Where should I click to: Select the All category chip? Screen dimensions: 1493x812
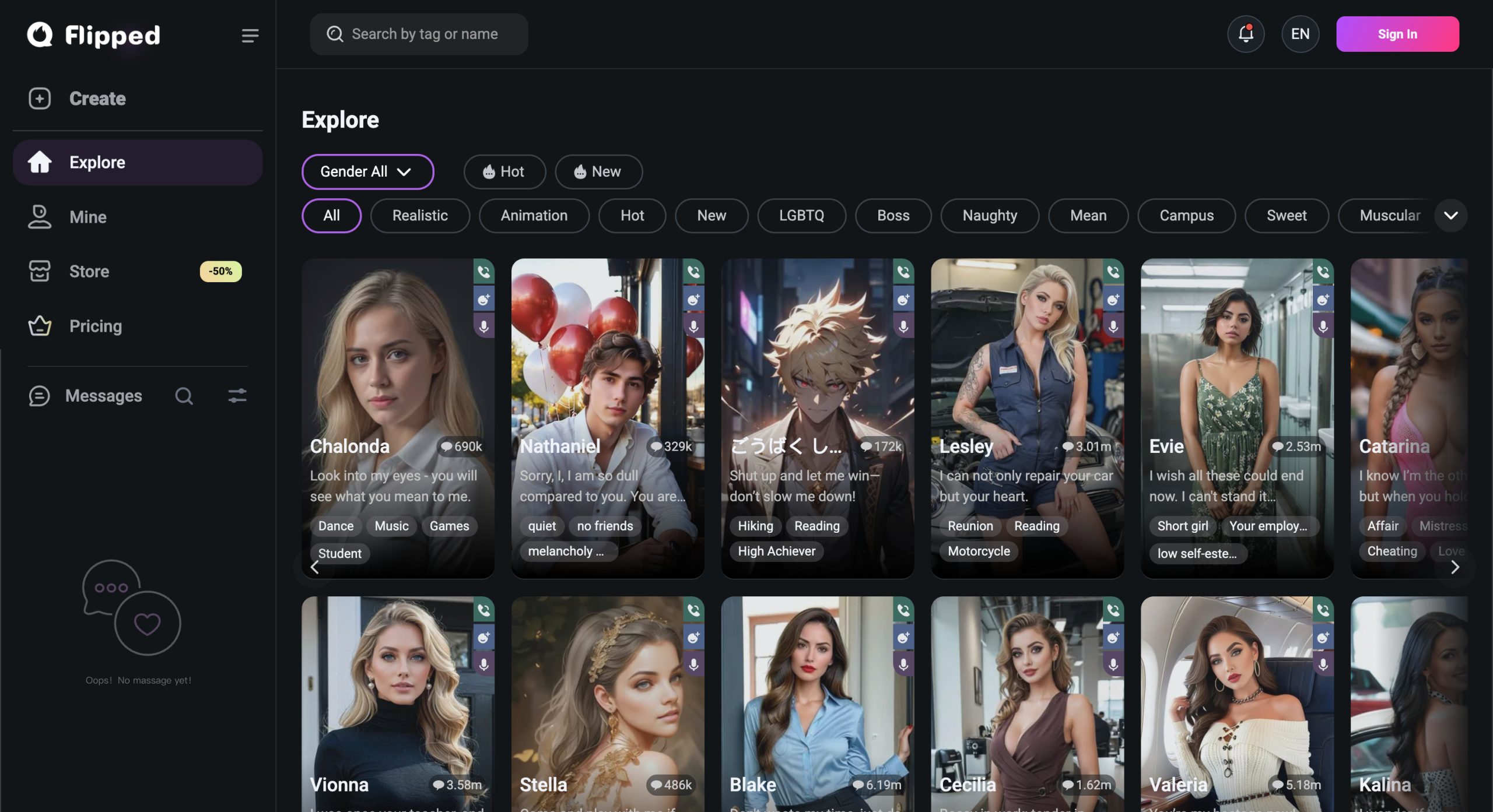331,216
